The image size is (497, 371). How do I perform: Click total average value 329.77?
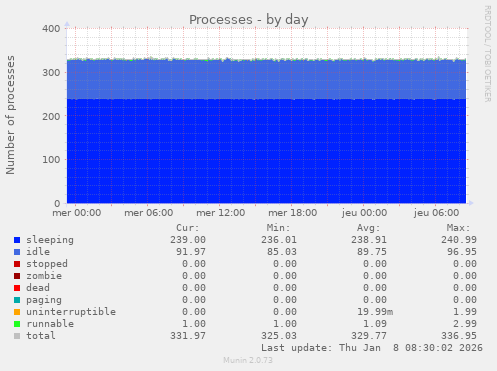click(369, 336)
